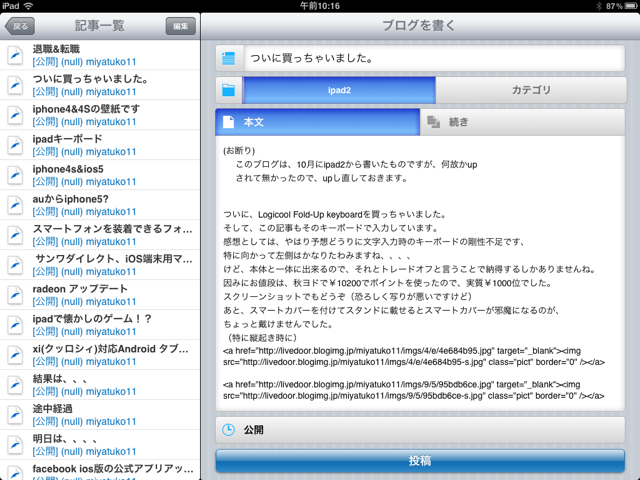
Task: Click the battery indicator in status bar
Action: tap(631, 6)
